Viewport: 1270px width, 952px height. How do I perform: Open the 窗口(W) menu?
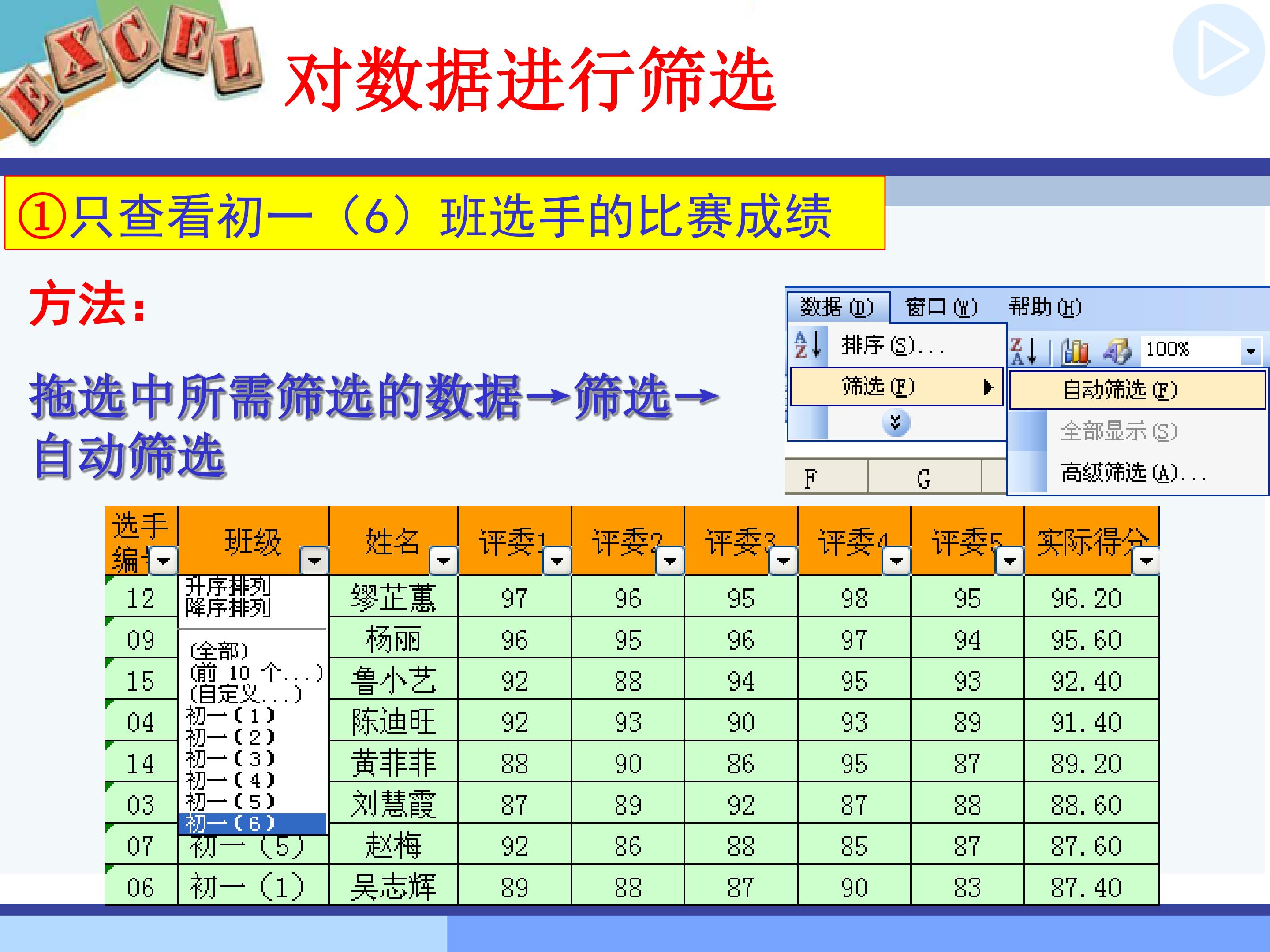pyautogui.click(x=941, y=308)
